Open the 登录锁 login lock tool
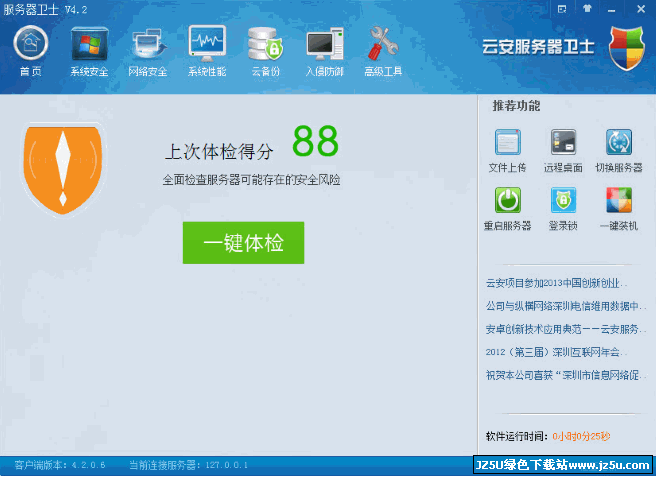 (x=563, y=200)
